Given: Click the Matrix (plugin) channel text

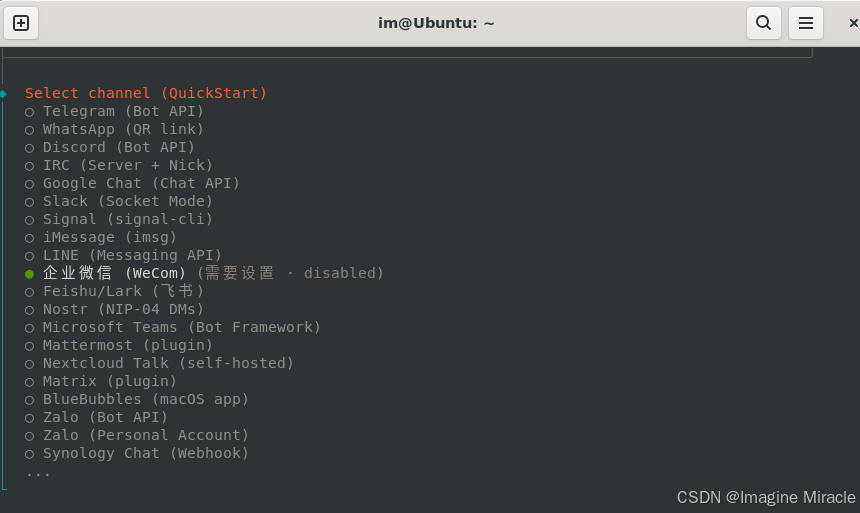Looking at the screenshot, I should 110,381.
